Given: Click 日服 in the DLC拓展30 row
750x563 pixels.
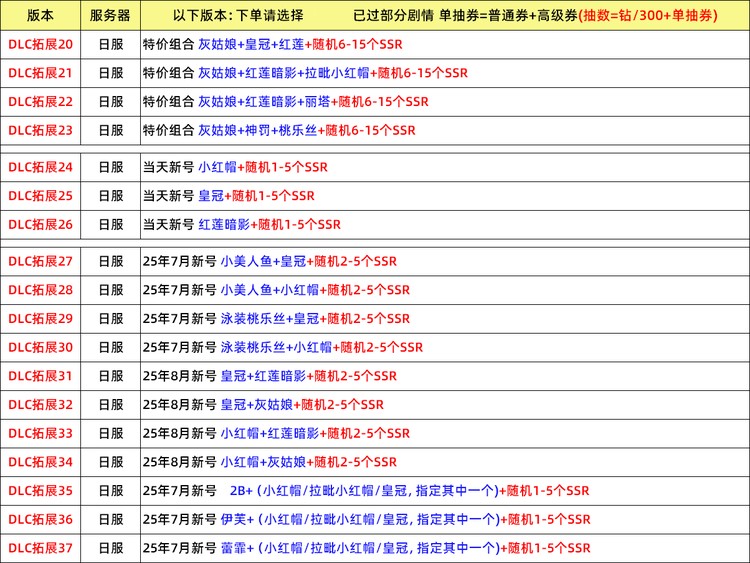Looking at the screenshot, I should point(110,347).
